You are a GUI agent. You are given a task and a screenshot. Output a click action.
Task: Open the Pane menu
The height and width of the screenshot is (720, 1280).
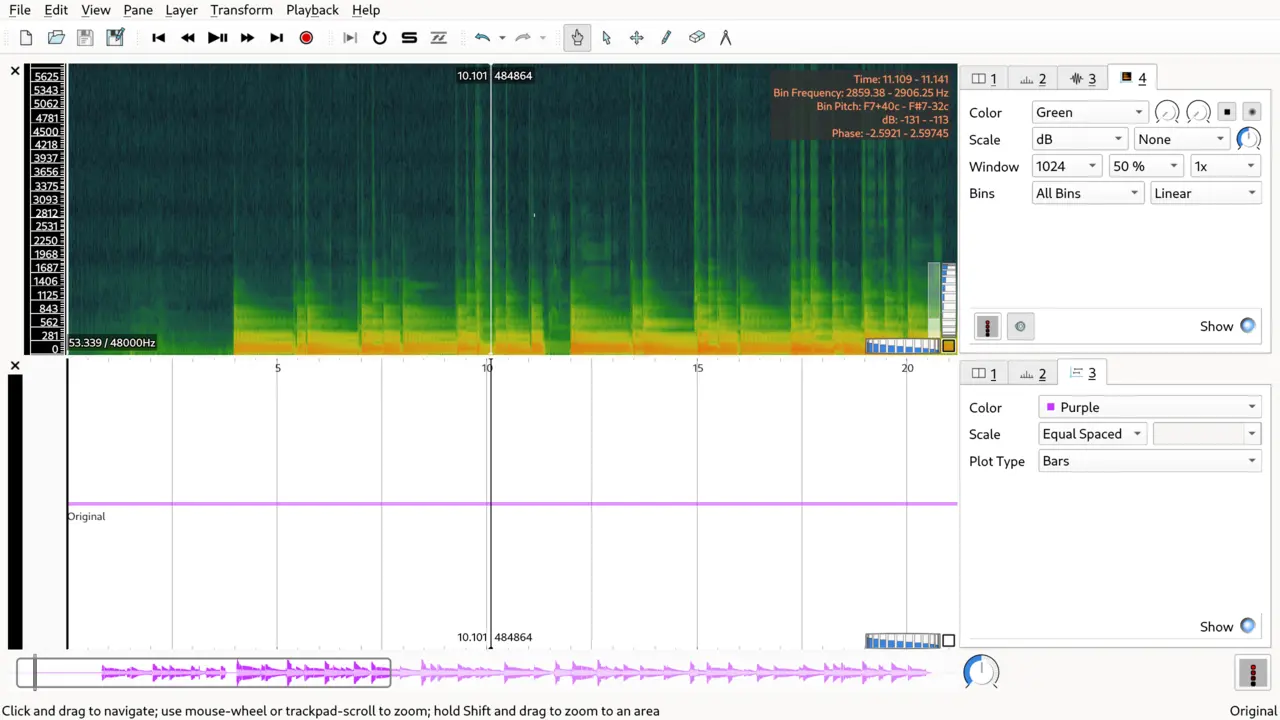coord(138,10)
